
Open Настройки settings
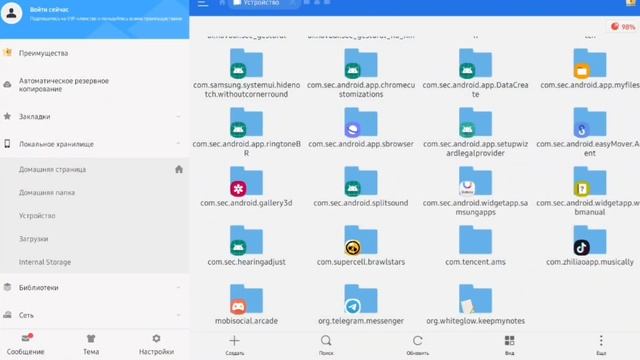tap(156, 345)
